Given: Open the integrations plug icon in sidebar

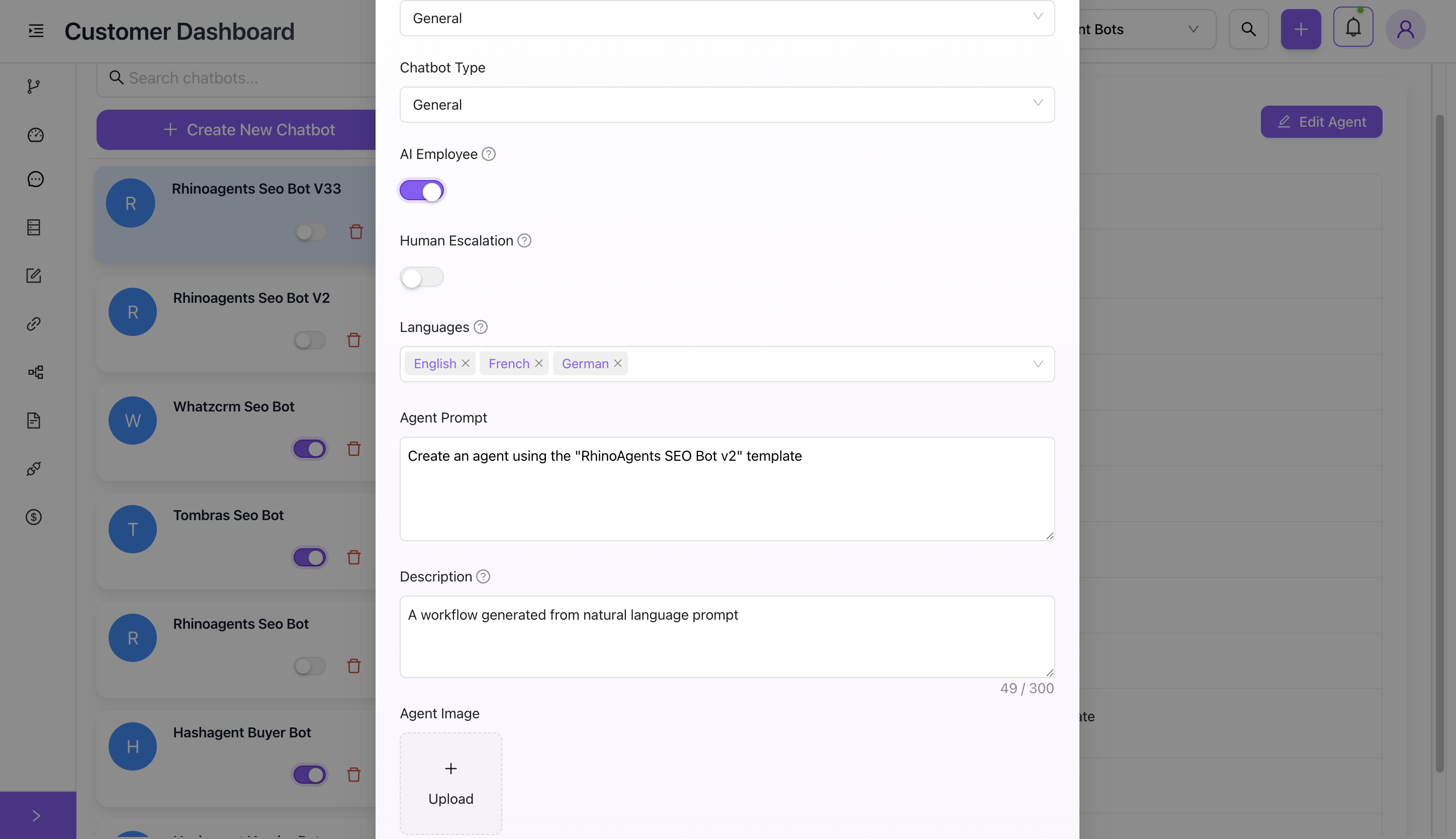Looking at the screenshot, I should (x=35, y=468).
